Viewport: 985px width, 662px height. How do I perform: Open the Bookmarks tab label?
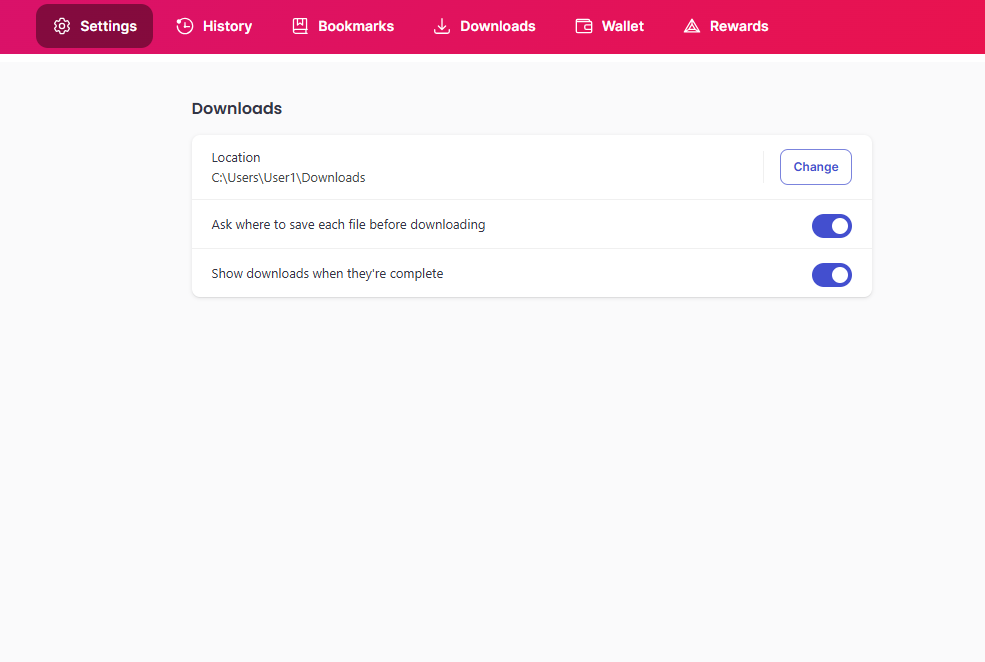pos(356,26)
